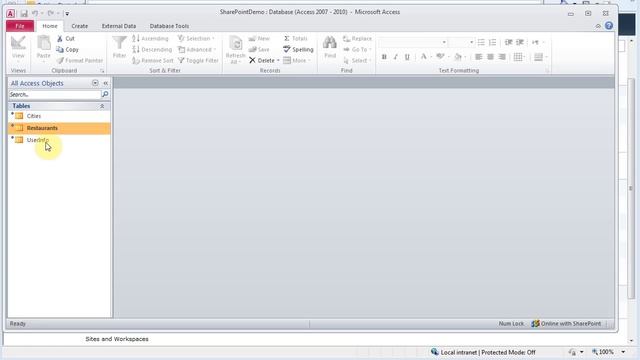Customize Quick Access Toolbar dropdown arrow
The height and width of the screenshot is (360, 640).
[x=67, y=14]
